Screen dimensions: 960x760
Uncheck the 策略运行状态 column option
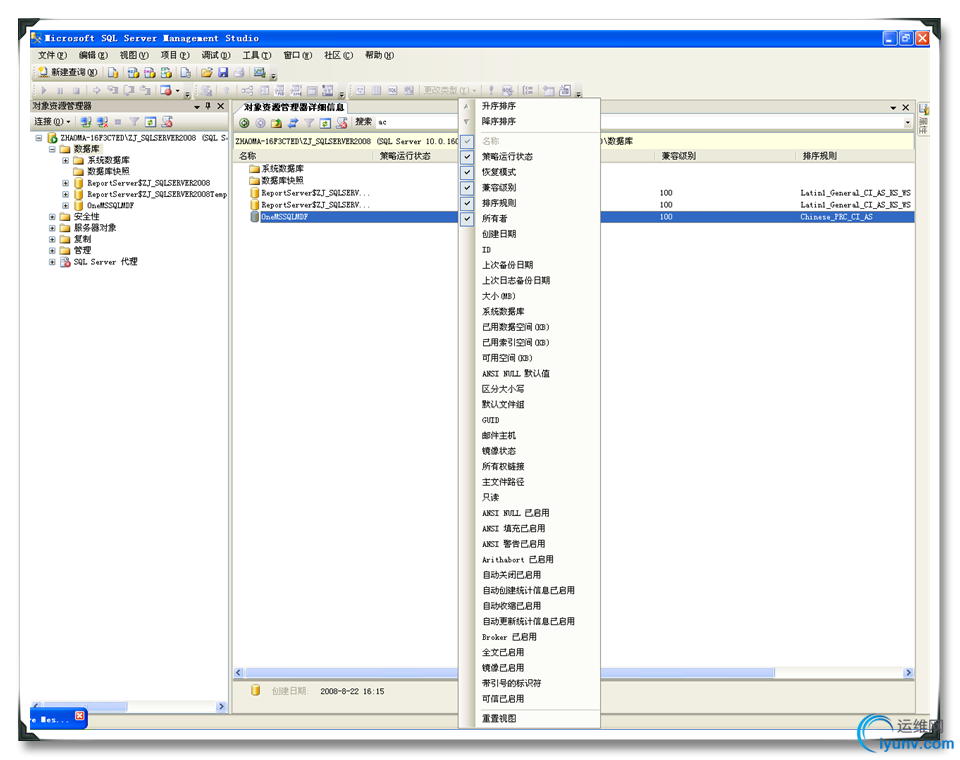467,156
